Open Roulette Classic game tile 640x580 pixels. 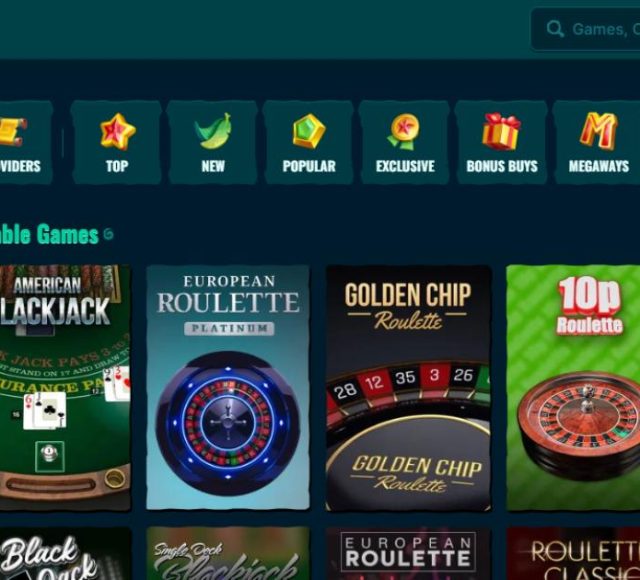pos(573,553)
